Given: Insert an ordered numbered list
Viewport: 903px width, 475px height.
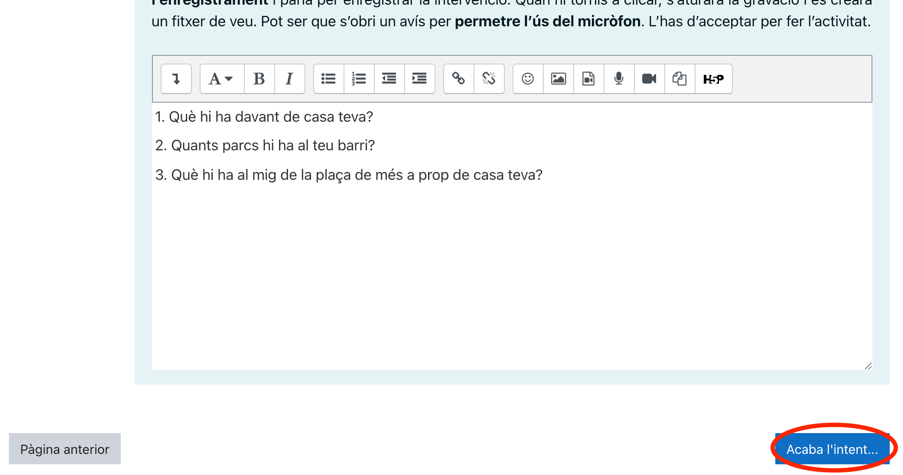Looking at the screenshot, I should [x=358, y=79].
